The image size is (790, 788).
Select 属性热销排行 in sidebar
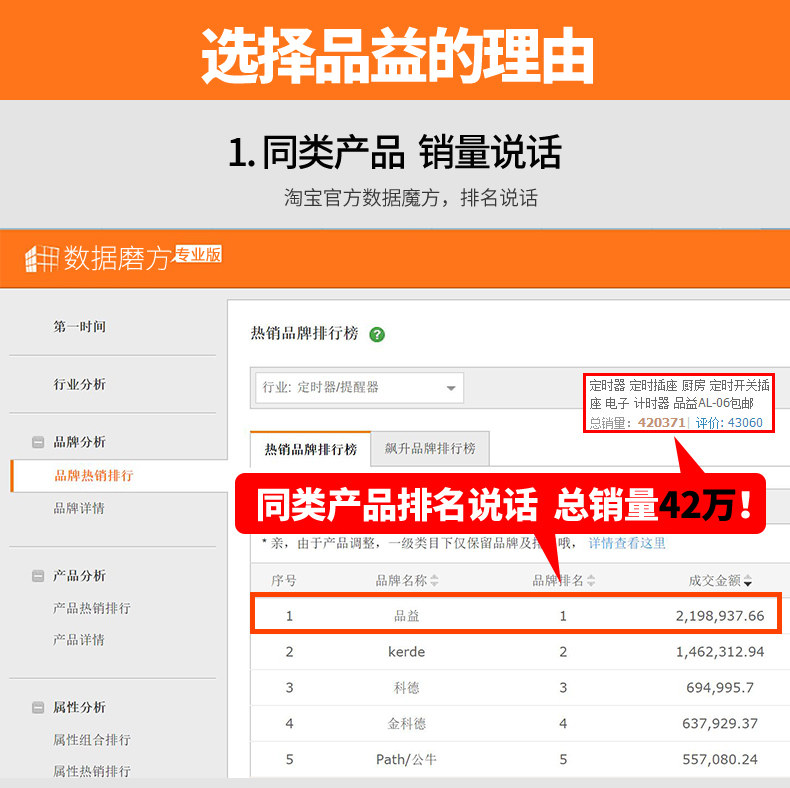[x=92, y=771]
